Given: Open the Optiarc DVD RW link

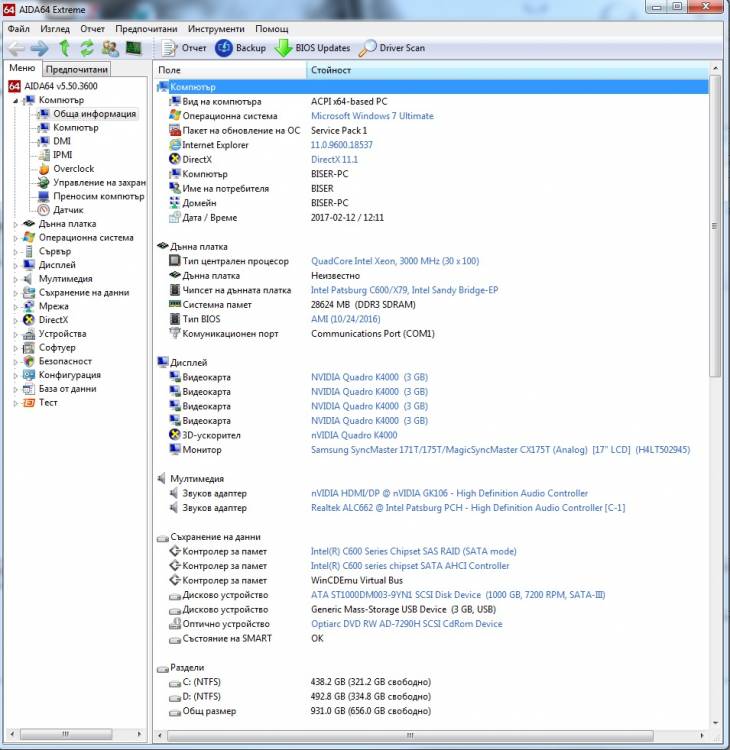Looking at the screenshot, I should pos(407,624).
